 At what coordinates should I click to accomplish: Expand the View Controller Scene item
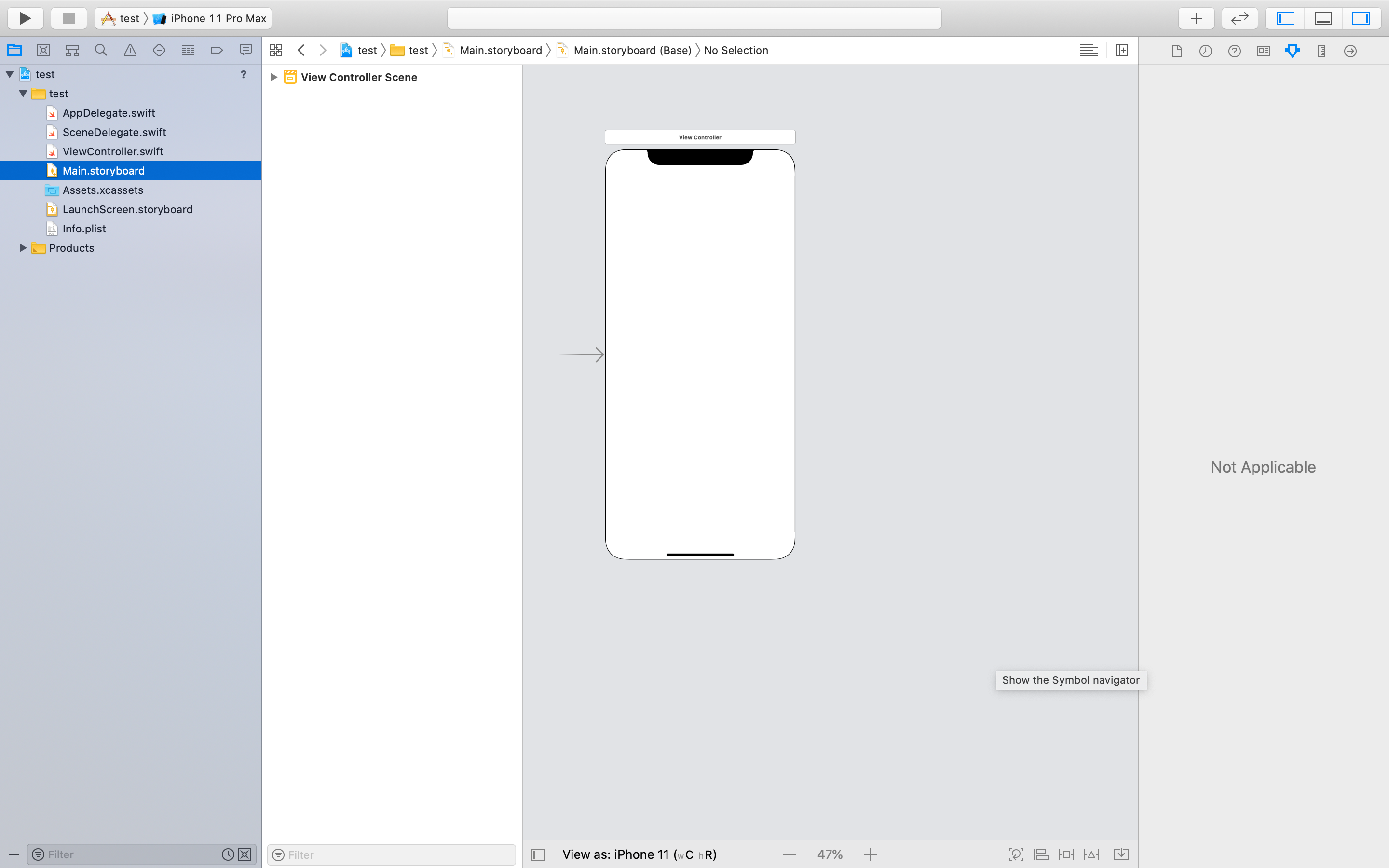tap(274, 77)
